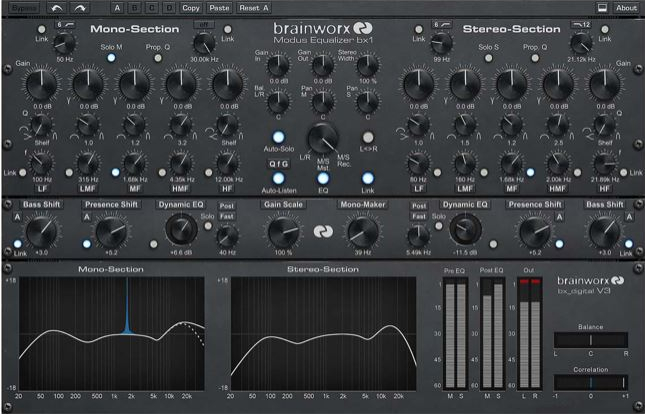The image size is (645, 414).
Task: Click mode A selector of left Bass Shift
Action: (17, 217)
